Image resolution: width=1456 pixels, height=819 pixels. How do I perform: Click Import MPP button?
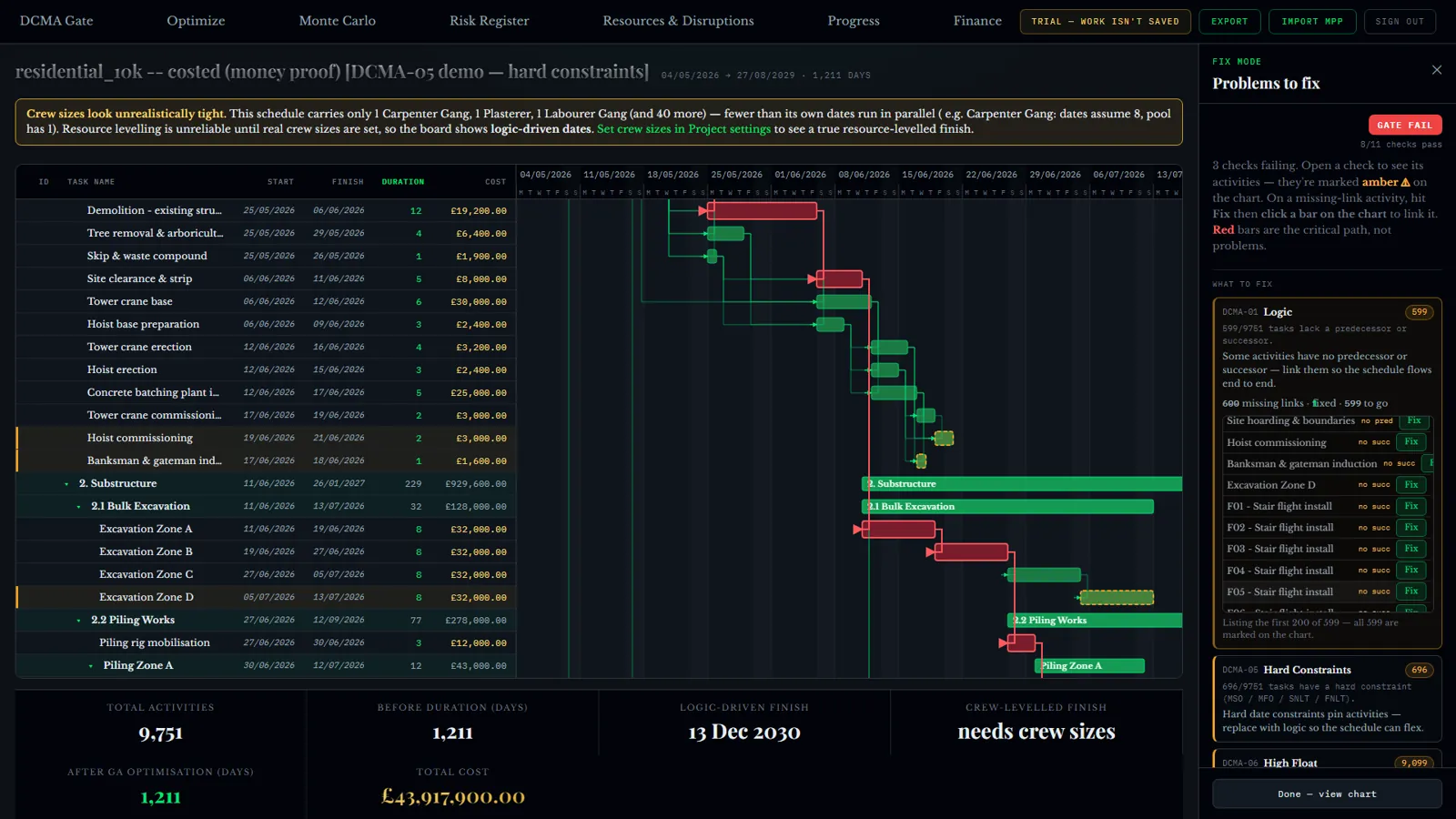point(1312,21)
